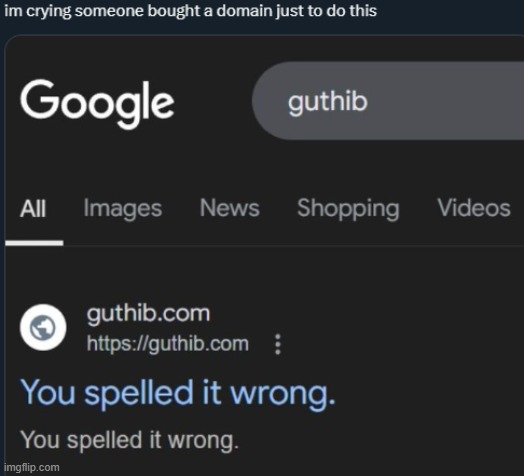Image resolution: width=524 pixels, height=476 pixels.
Task: Click the word guthib in the search field
Action: (328, 102)
